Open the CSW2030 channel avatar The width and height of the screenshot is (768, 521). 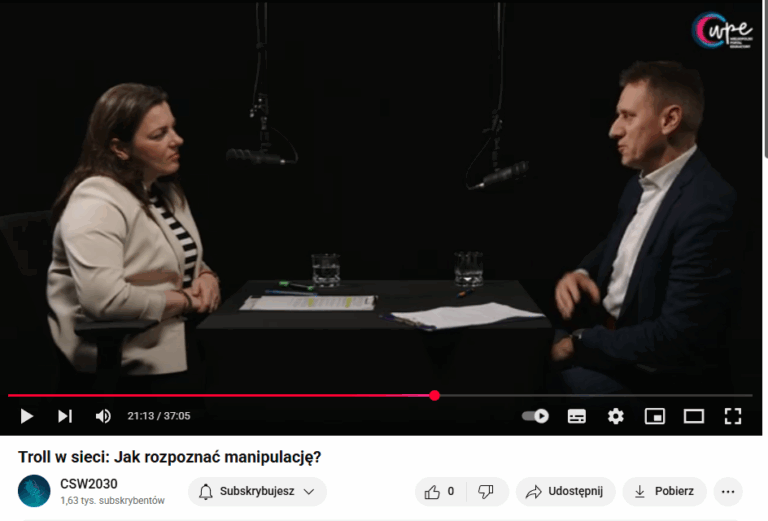[34, 491]
